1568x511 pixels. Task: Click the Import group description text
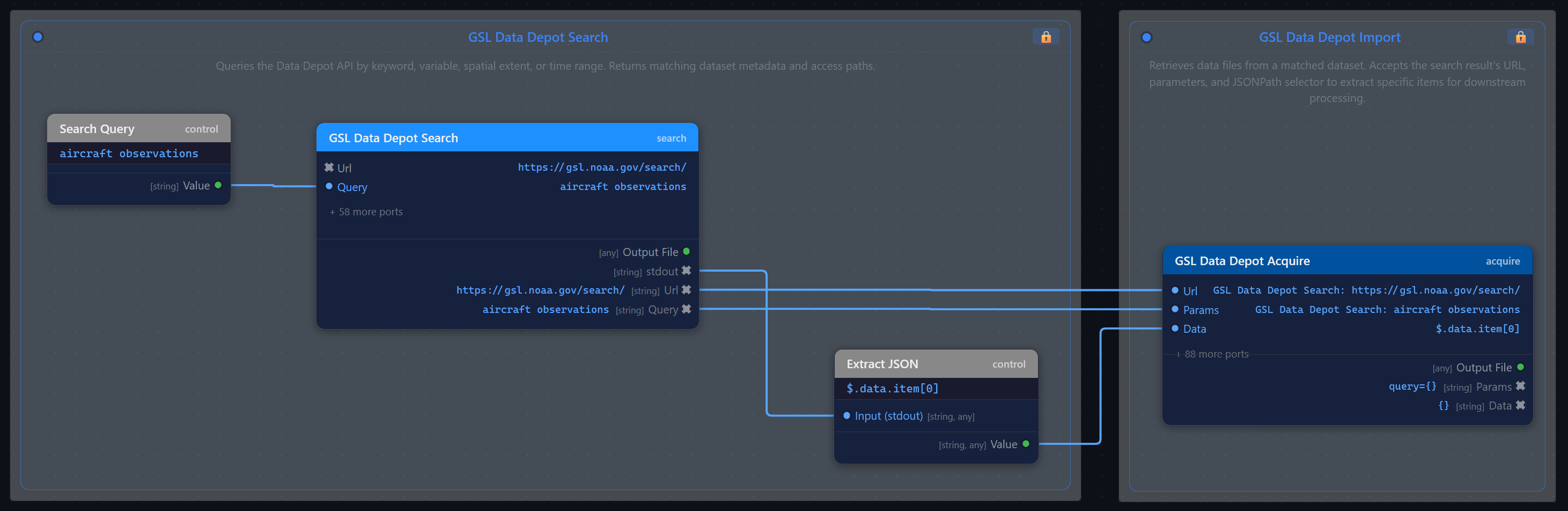coord(1337,82)
